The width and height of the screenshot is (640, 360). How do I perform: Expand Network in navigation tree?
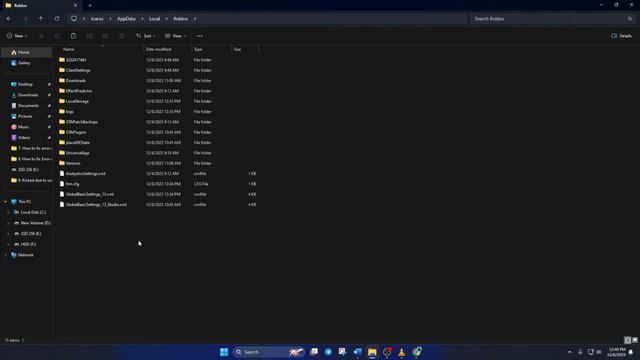pos(6,255)
